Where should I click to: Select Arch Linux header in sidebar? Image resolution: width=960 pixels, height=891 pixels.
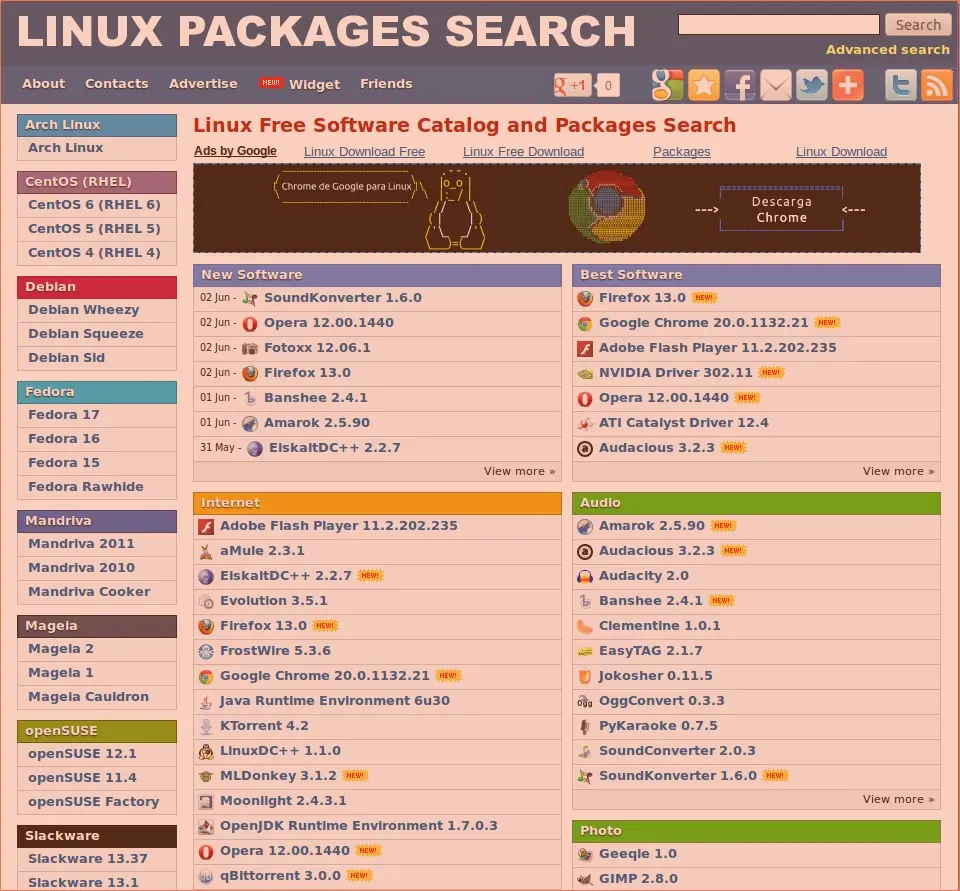point(97,125)
